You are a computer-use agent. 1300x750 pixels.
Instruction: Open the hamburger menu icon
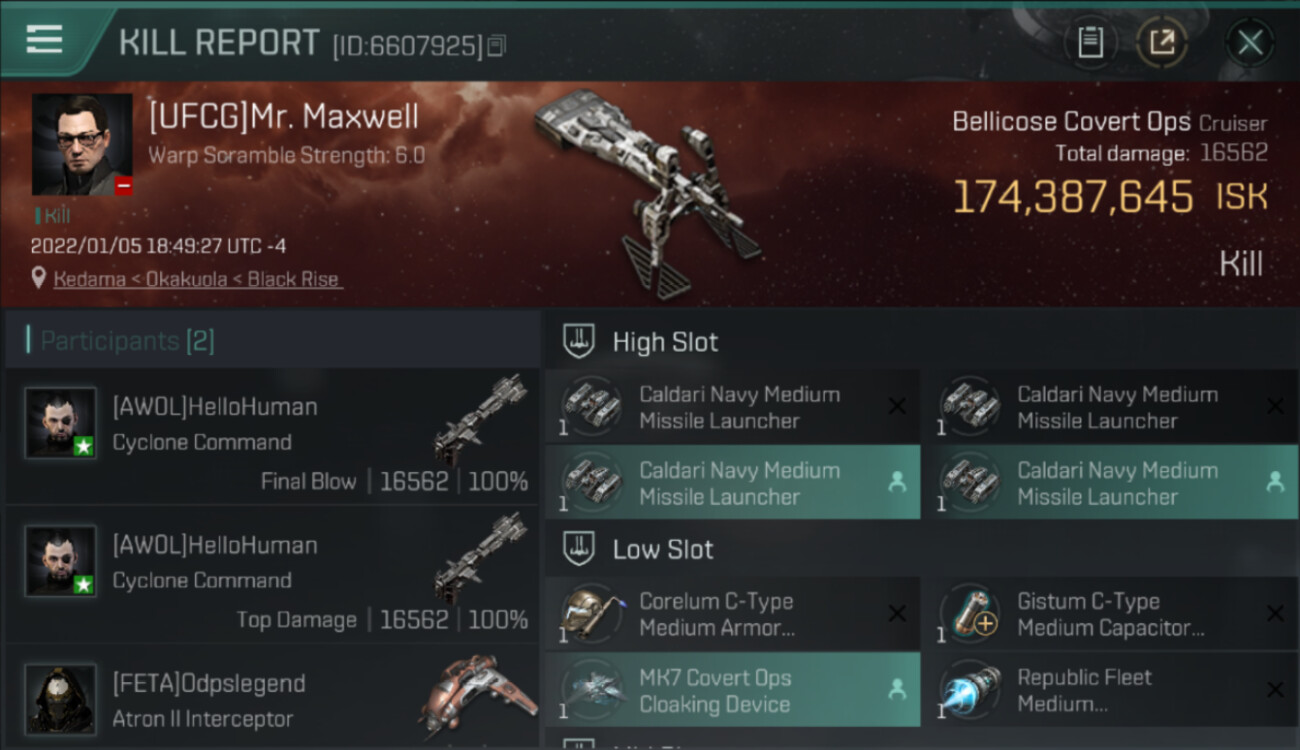pyautogui.click(x=44, y=39)
